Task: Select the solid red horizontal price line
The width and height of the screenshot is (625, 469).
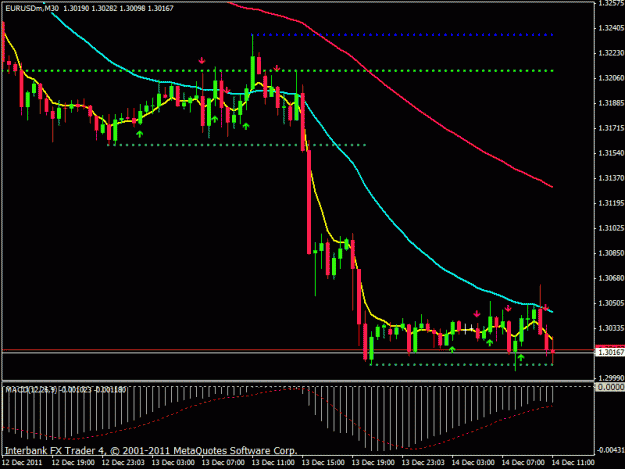Action: click(299, 349)
